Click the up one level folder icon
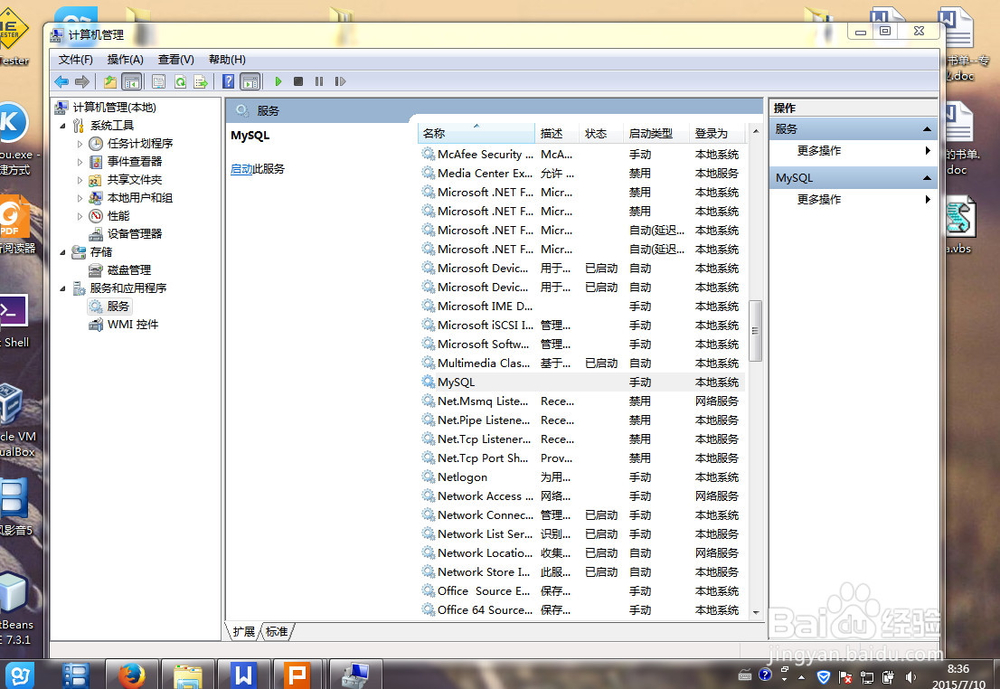The image size is (1000, 689). click(110, 82)
